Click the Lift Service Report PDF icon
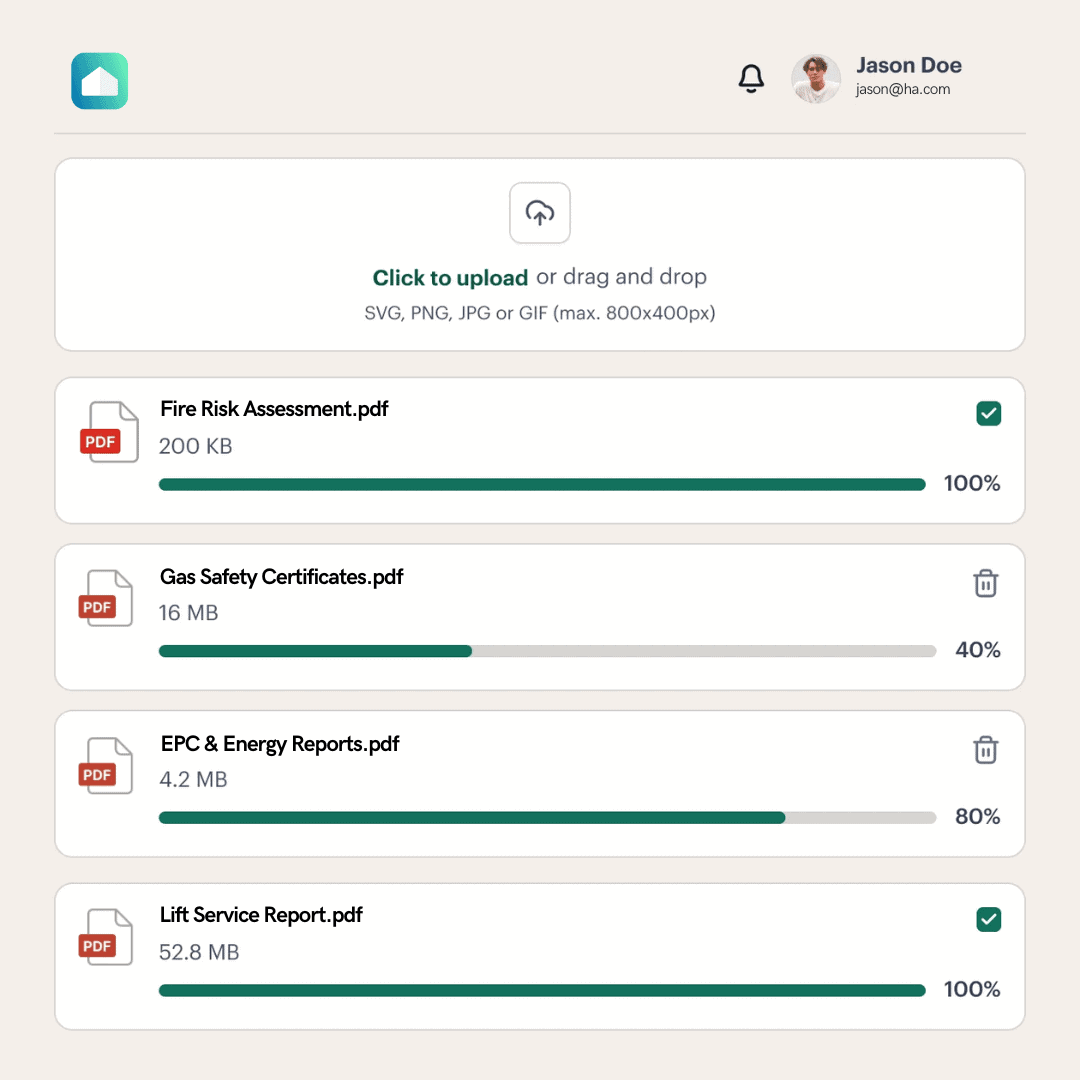 (x=106, y=937)
